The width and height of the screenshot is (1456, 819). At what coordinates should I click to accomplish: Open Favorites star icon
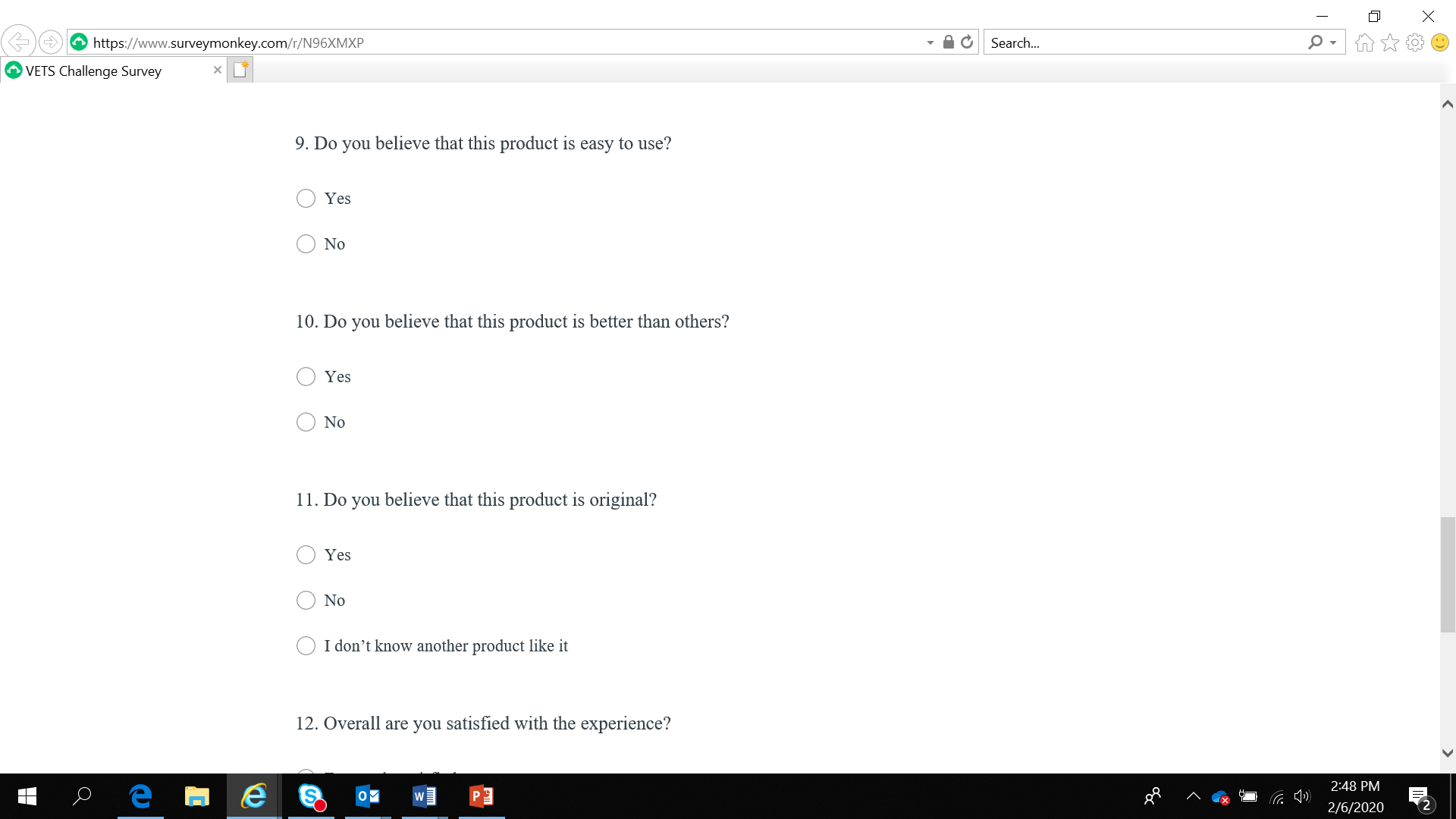click(1389, 43)
